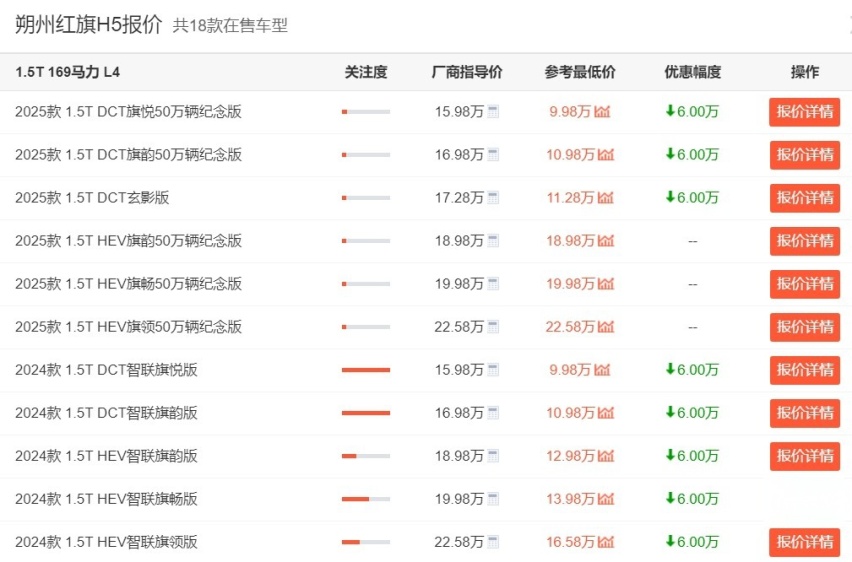Click 报价详情 for 2025款 DCT旗韵50万辆纪念版
This screenshot has width=852, height=562.
[805, 155]
